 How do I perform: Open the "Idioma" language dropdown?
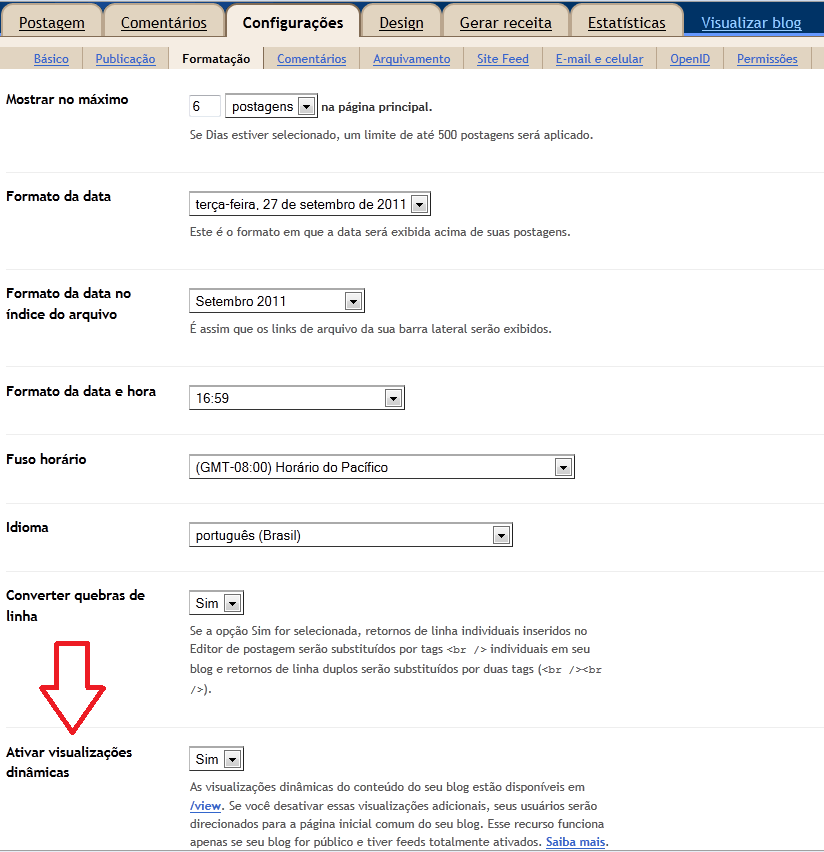pyautogui.click(x=503, y=534)
